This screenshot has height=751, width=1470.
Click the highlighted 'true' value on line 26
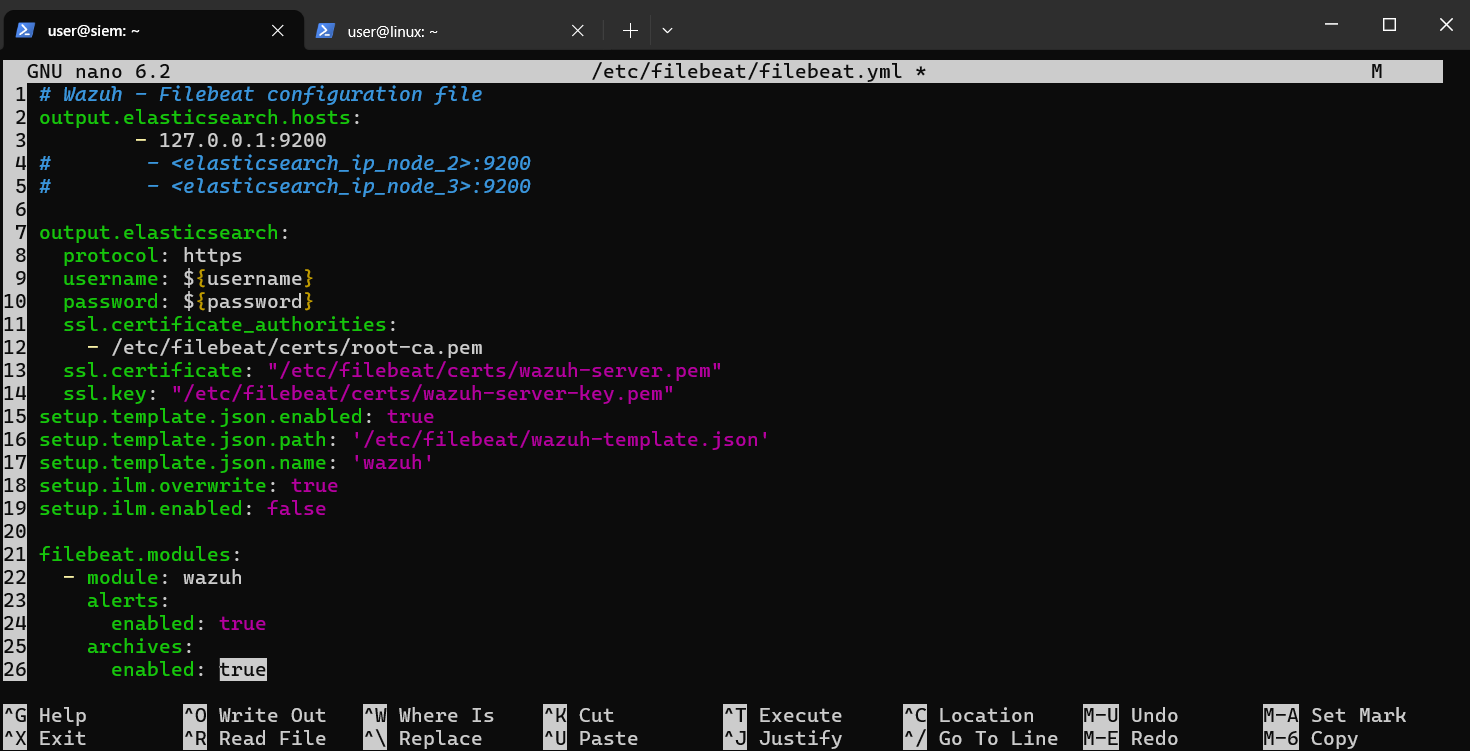242,669
